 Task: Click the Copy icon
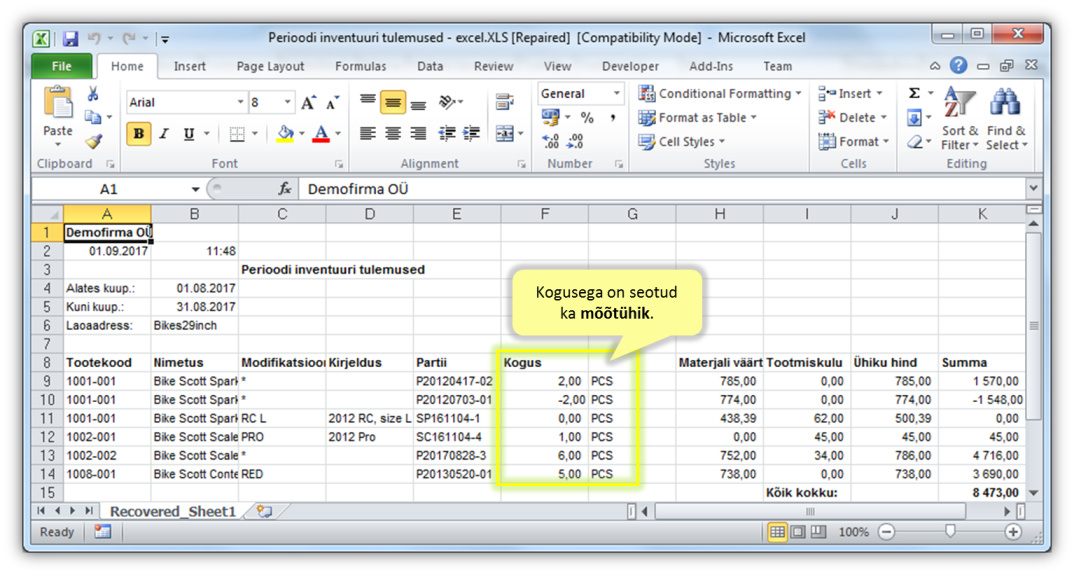(x=92, y=118)
